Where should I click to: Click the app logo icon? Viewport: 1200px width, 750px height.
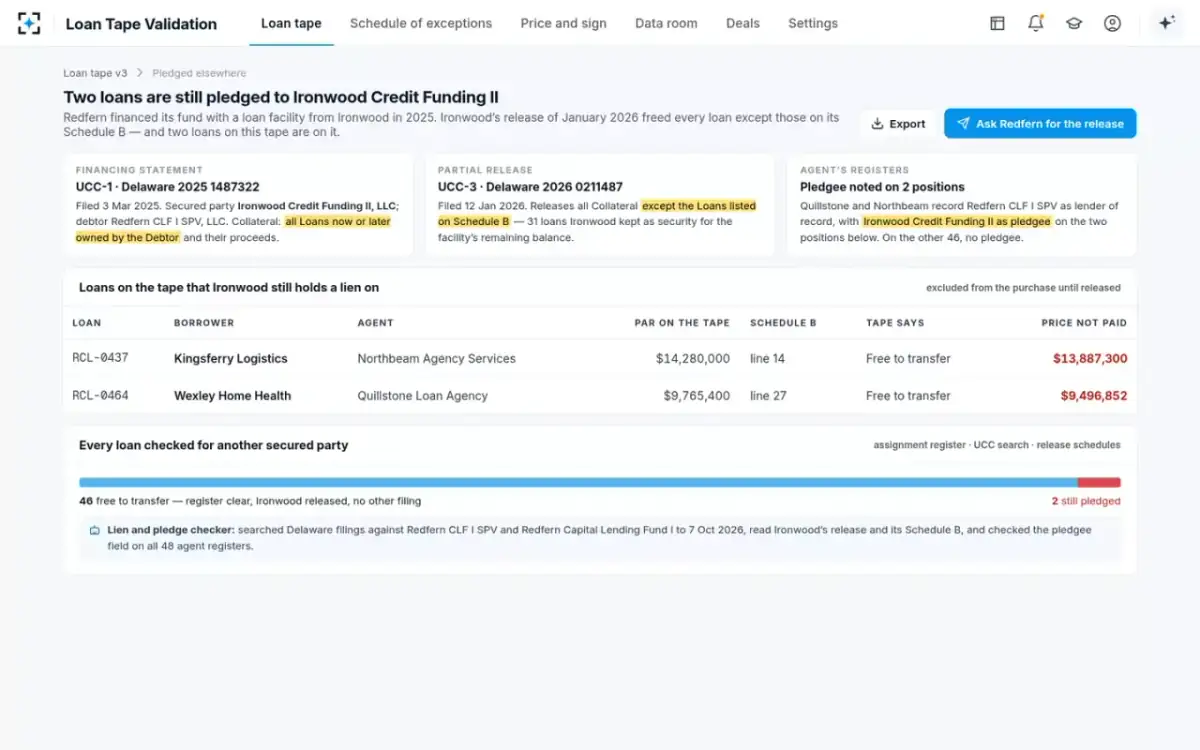point(29,23)
